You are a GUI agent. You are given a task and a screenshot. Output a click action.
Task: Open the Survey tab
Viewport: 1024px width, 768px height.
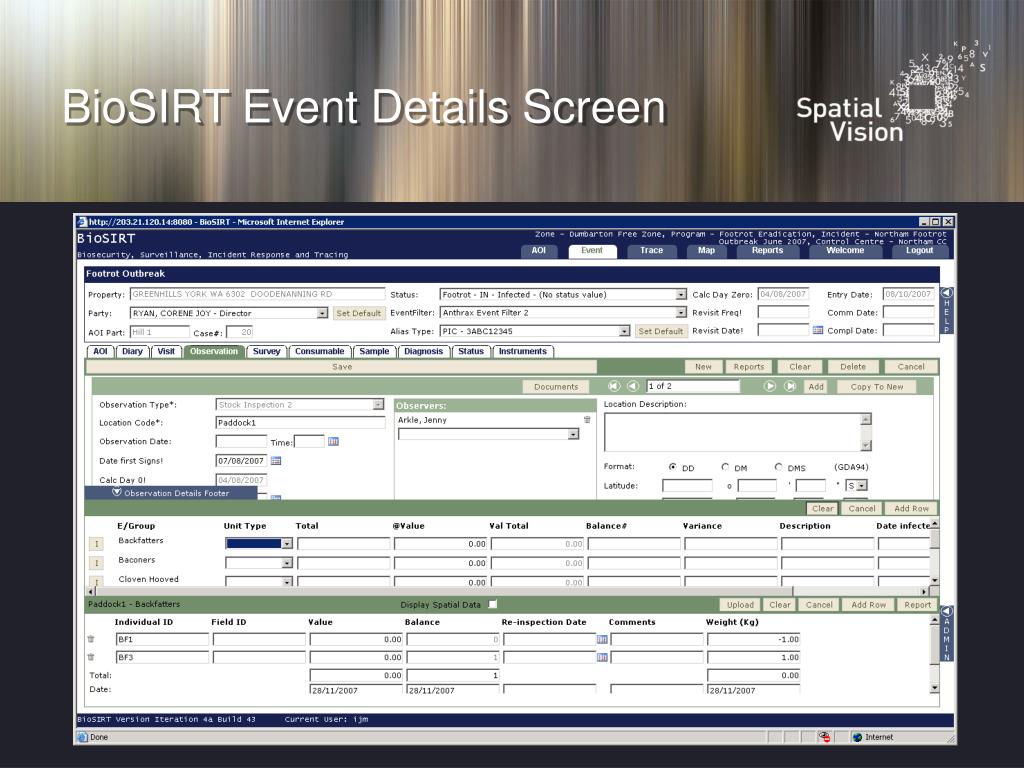click(x=266, y=351)
